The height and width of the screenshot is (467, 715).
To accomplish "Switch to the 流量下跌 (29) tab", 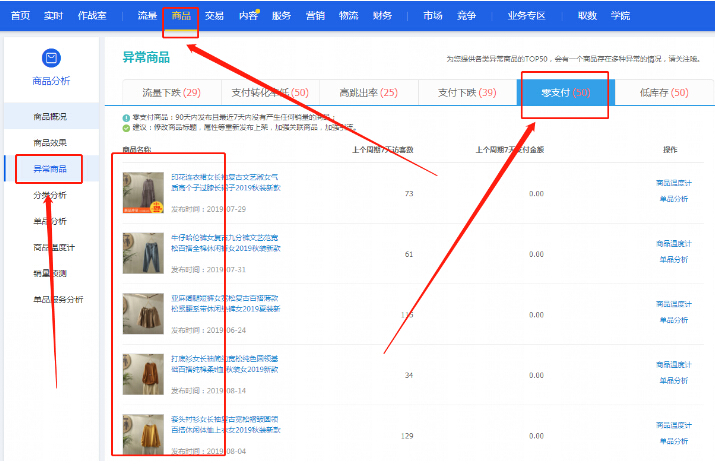I will 171,93.
